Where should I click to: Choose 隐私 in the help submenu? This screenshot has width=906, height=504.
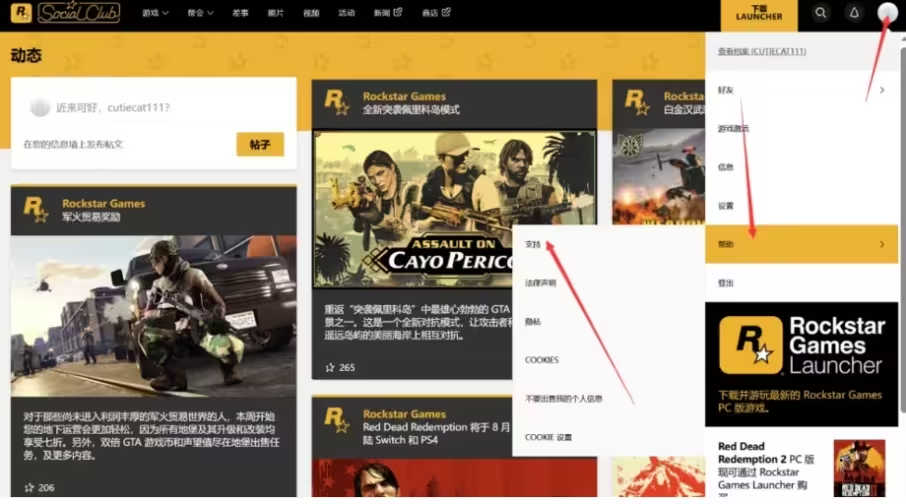click(533, 322)
